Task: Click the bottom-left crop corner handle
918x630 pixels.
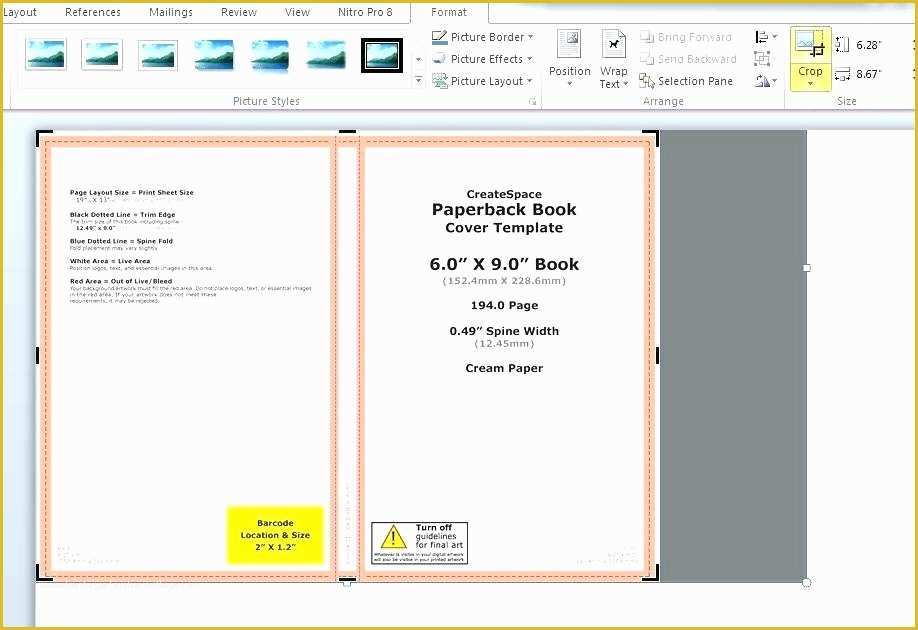Action: (x=42, y=575)
